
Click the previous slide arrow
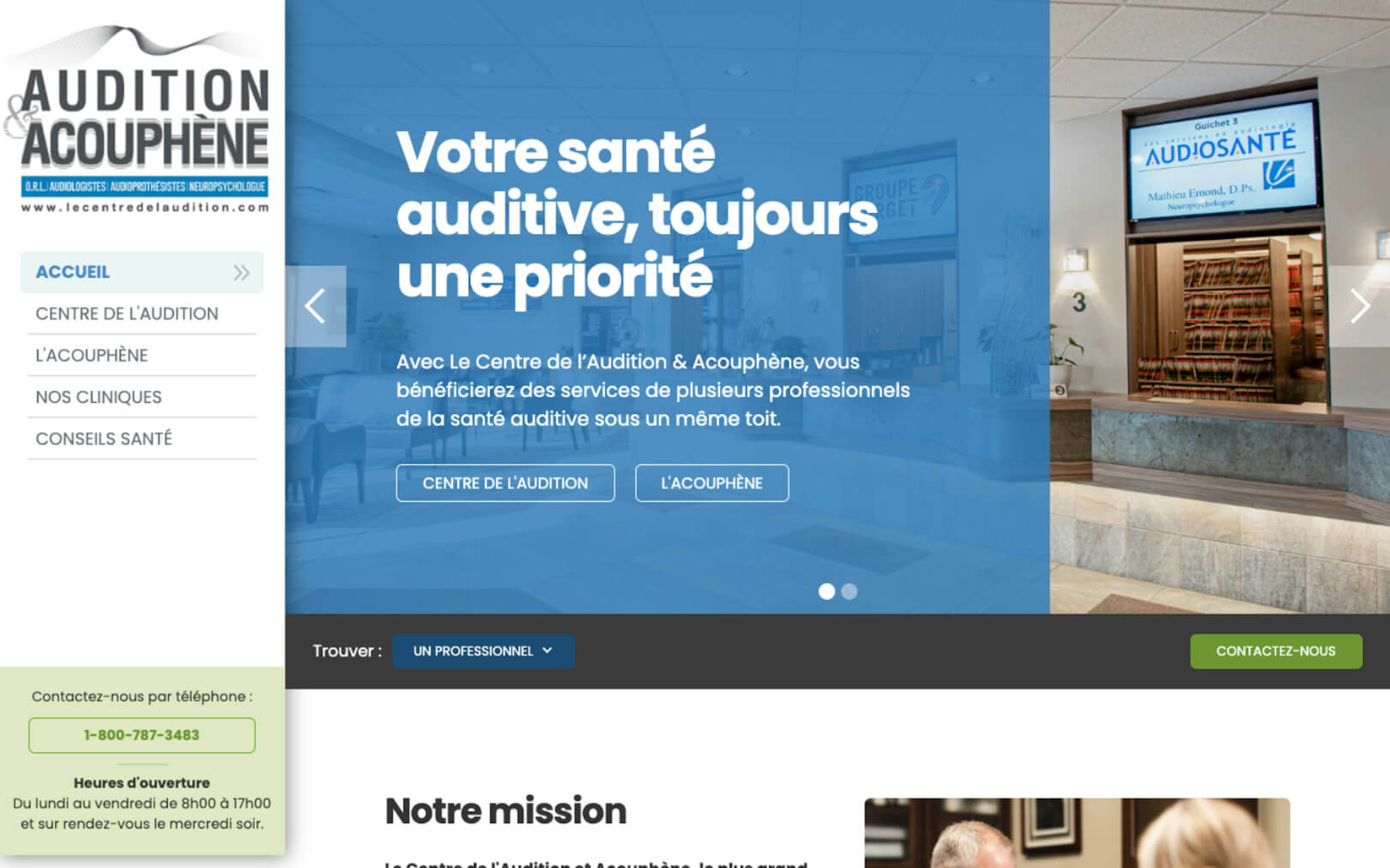click(315, 306)
